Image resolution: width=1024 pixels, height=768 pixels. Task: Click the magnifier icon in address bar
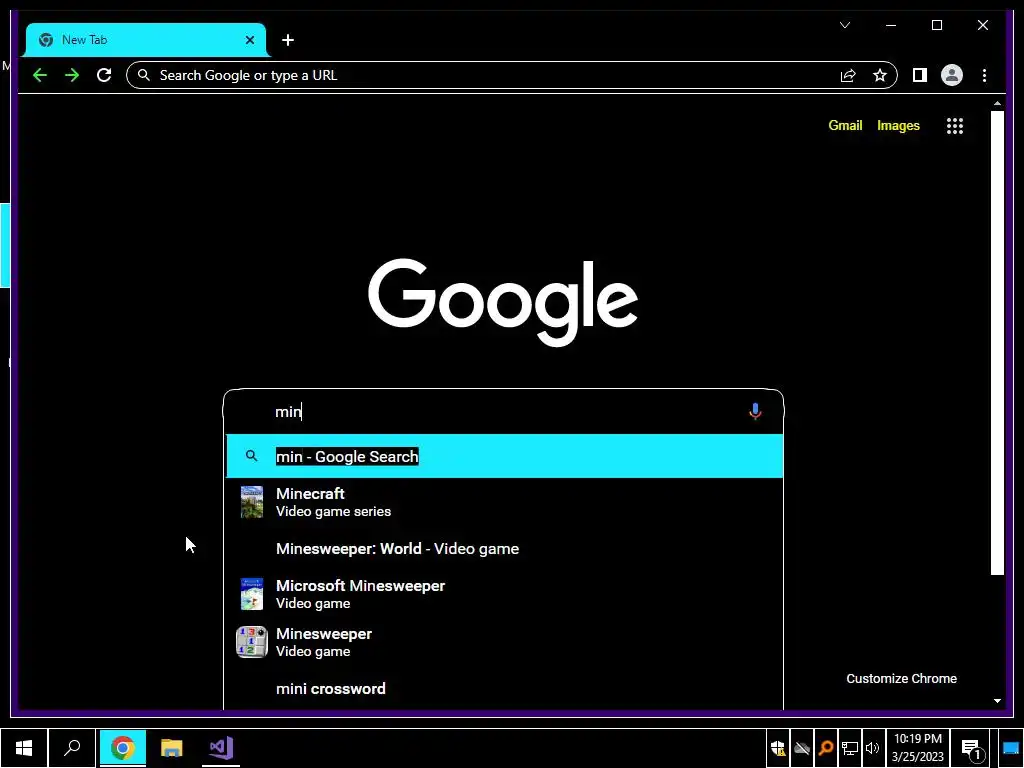click(144, 75)
